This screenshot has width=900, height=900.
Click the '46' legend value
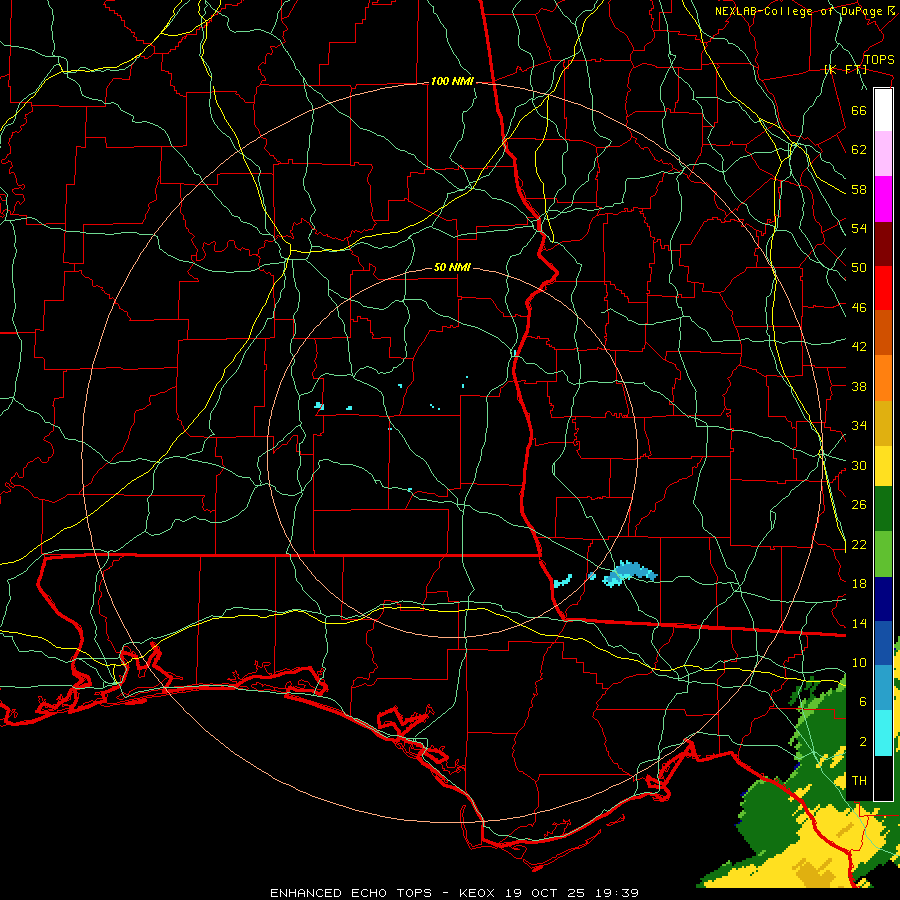click(859, 308)
